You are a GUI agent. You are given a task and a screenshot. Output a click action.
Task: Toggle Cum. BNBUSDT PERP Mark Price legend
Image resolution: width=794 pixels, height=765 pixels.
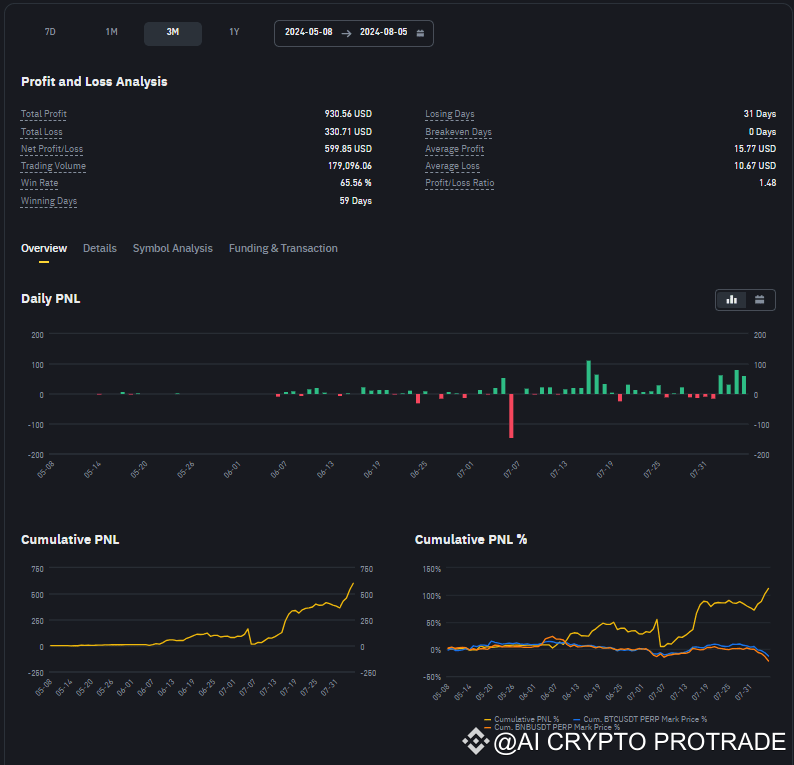[552, 727]
